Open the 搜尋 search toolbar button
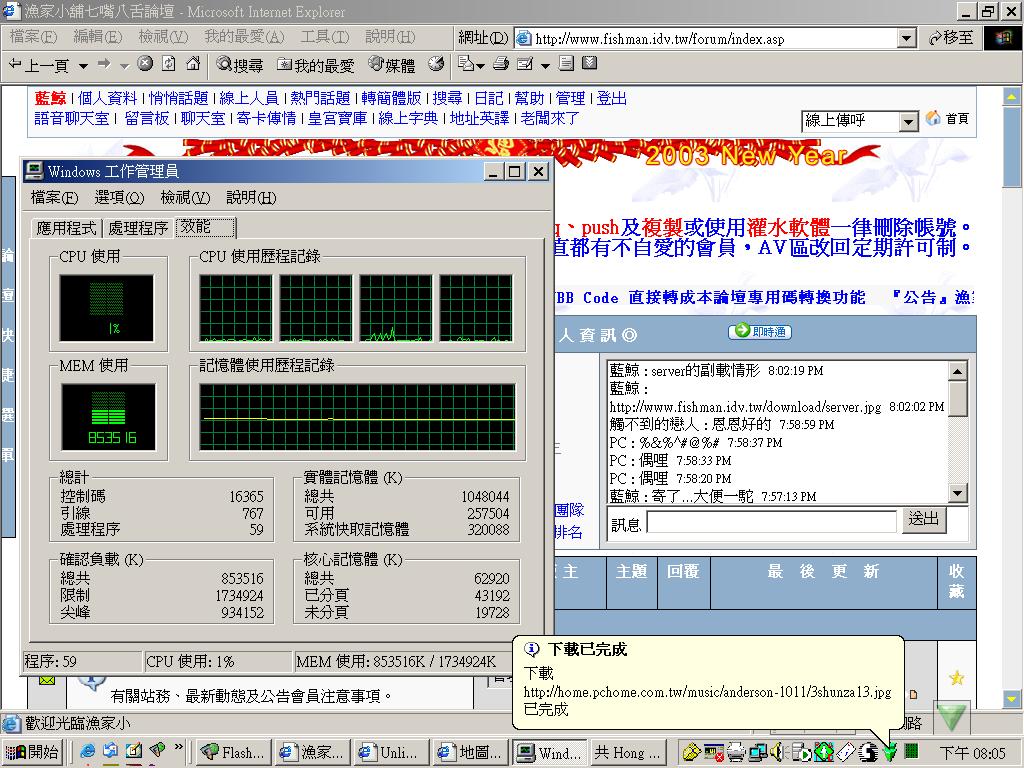The image size is (1024, 768). pos(240,65)
